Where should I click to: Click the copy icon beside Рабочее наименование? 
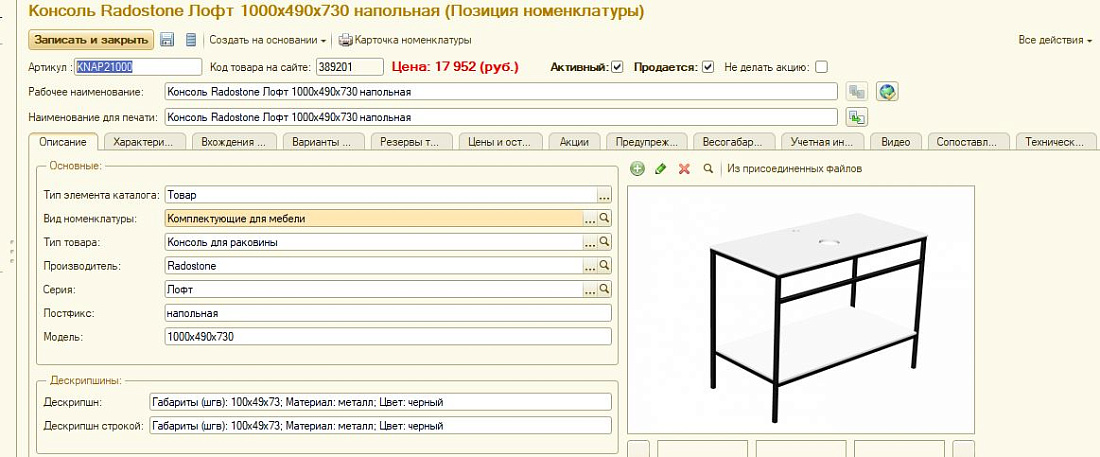[857, 91]
